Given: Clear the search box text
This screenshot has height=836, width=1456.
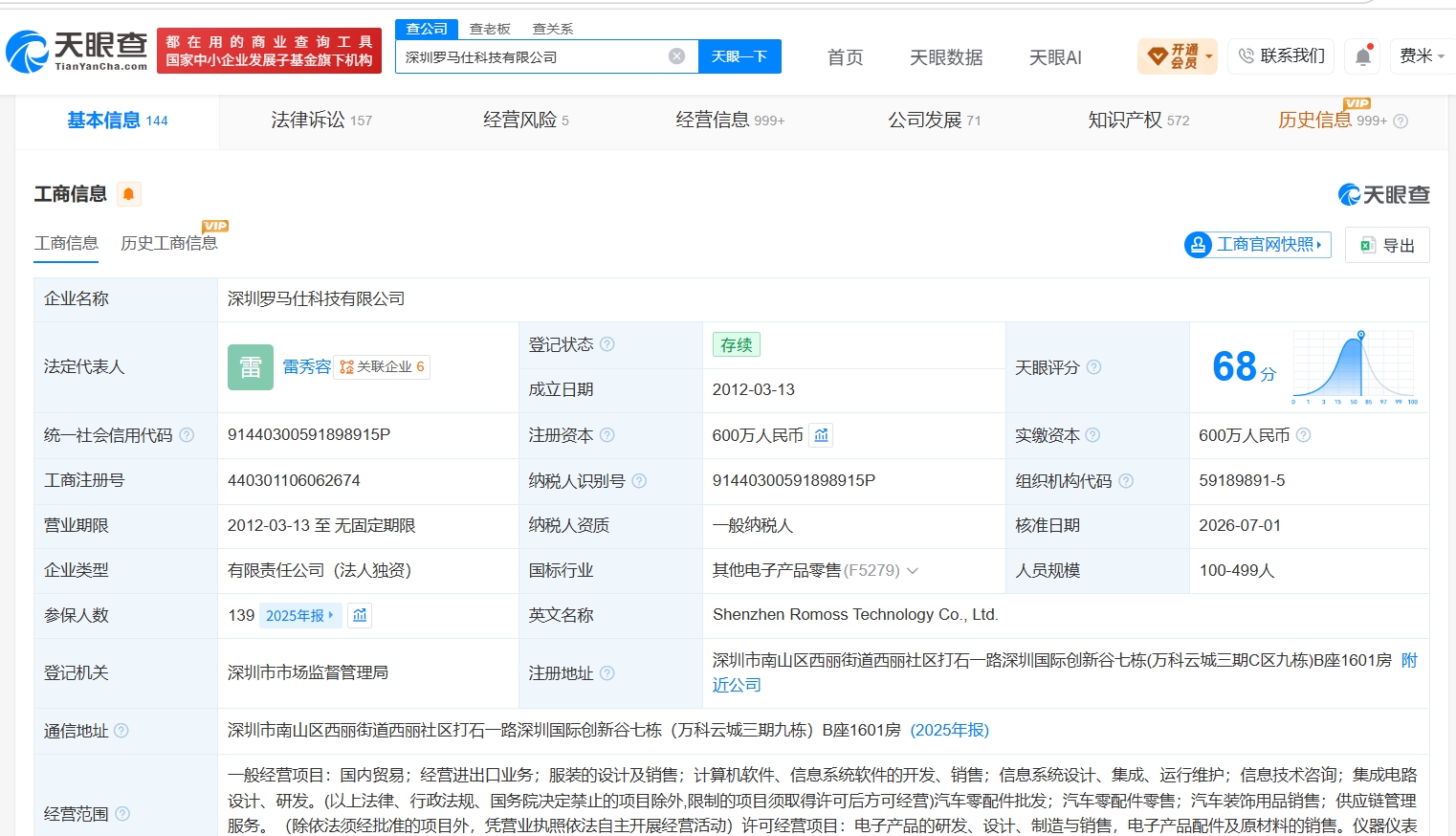Looking at the screenshot, I should 676,56.
